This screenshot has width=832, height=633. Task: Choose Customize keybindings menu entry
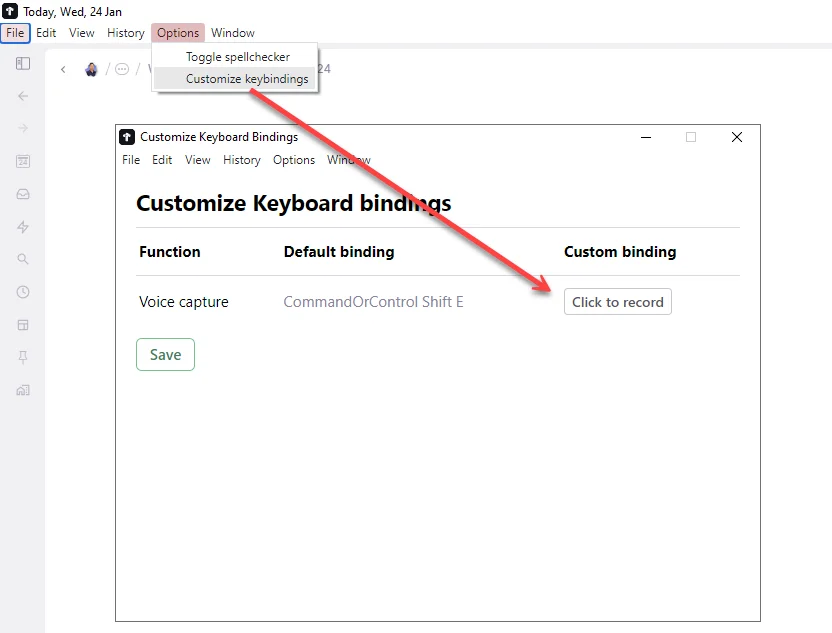(236, 79)
